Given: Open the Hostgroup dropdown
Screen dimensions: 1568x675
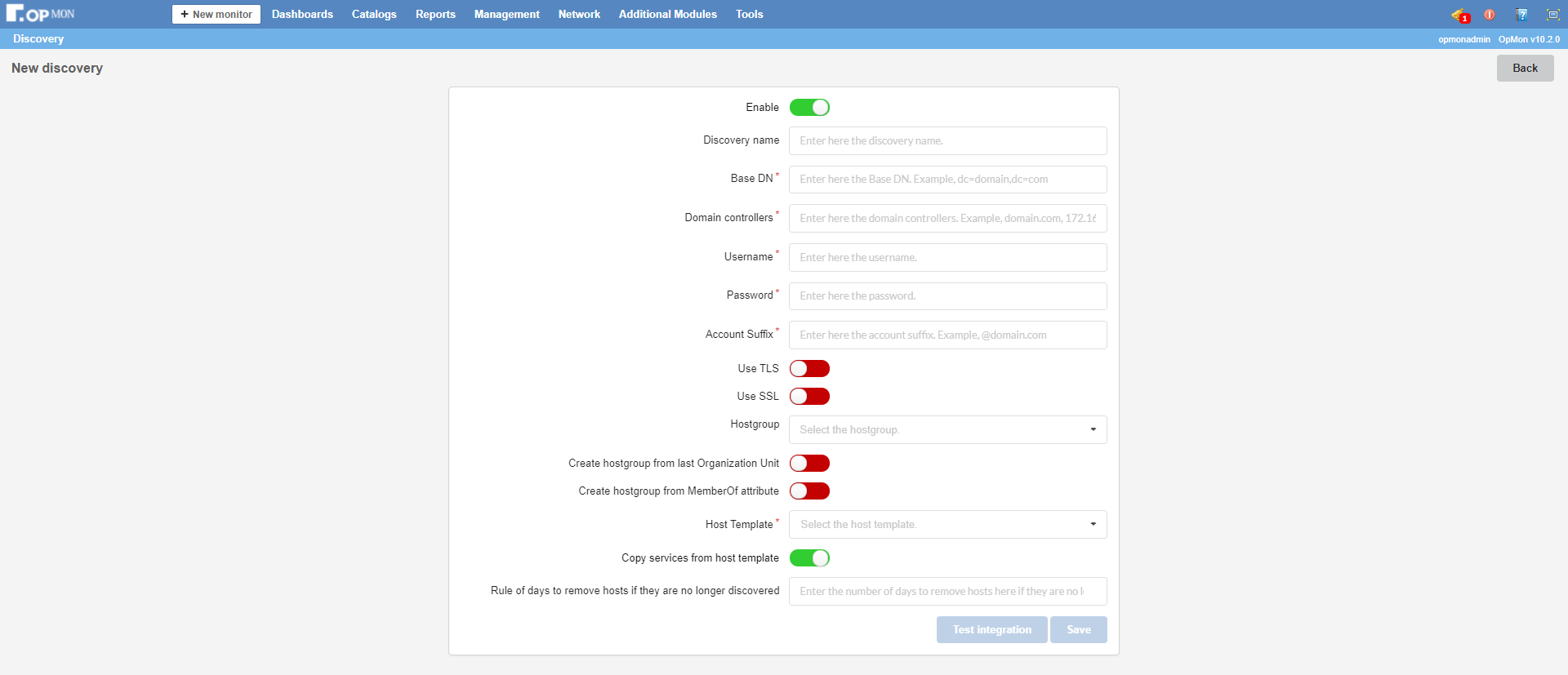Looking at the screenshot, I should 947,430.
